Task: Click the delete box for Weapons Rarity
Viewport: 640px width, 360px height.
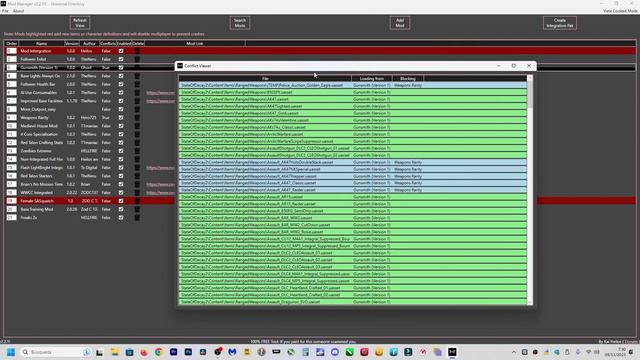Action: [x=137, y=118]
